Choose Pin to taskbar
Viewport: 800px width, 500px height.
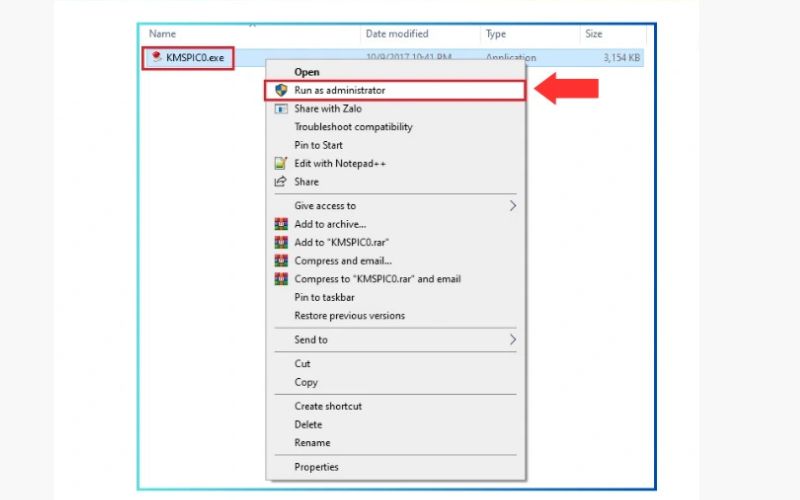coord(324,297)
